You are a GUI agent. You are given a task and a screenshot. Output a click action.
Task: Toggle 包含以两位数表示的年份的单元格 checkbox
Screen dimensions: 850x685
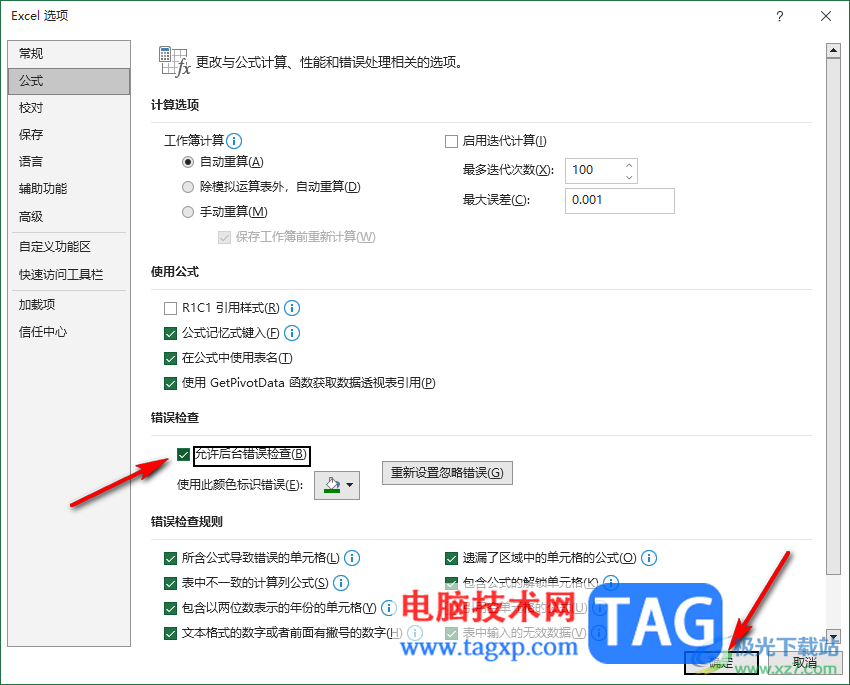coord(170,608)
